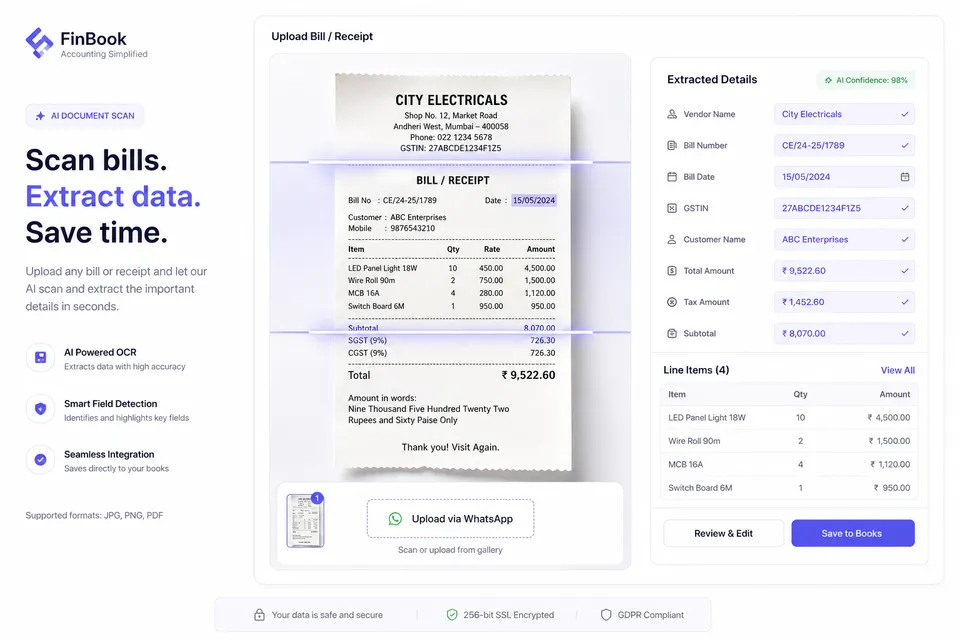The image size is (960, 640).
Task: Click the Seamless Integration checkmark icon
Action: [x=40, y=459]
